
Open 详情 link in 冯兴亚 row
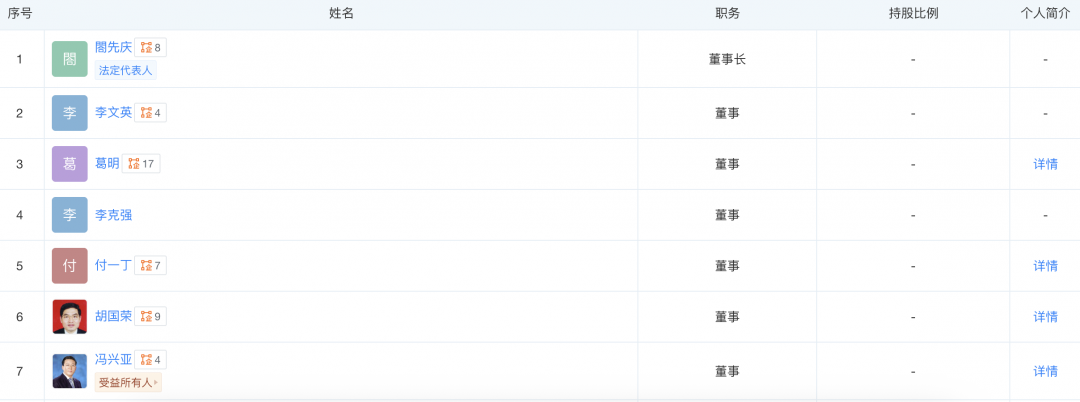coord(1045,371)
